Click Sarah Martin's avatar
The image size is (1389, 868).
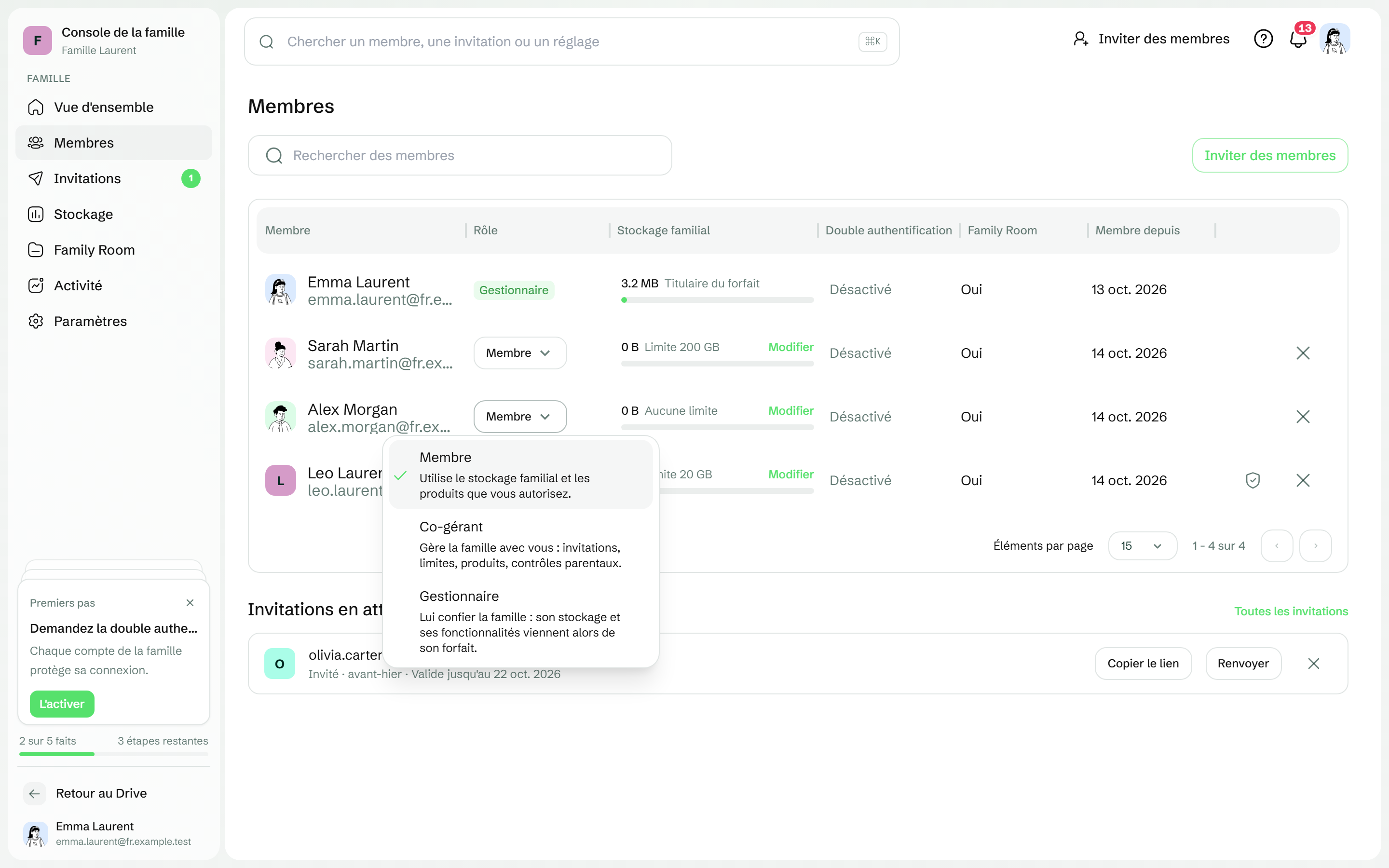(x=280, y=353)
